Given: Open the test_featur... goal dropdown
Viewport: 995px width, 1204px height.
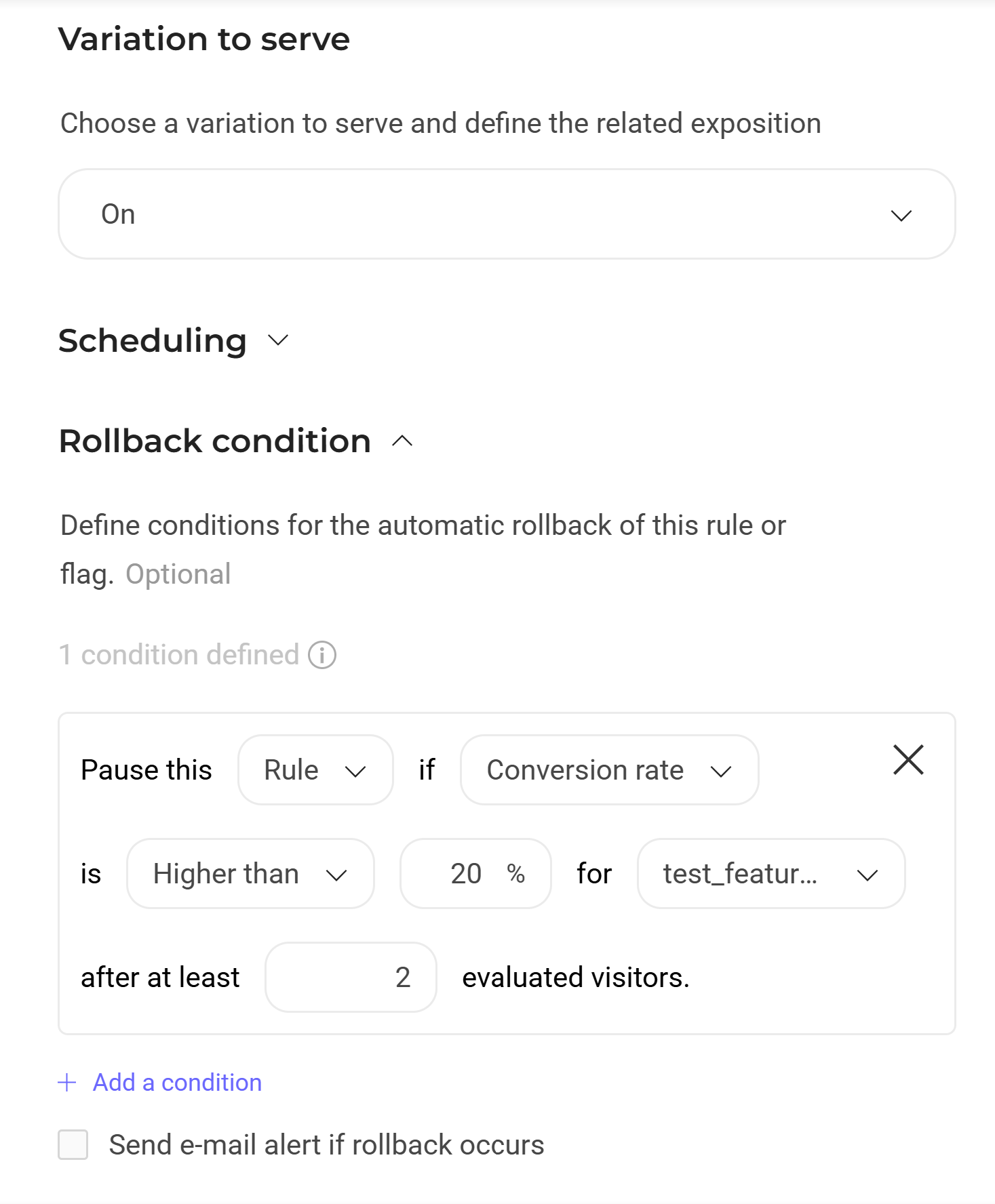Looking at the screenshot, I should tap(770, 874).
